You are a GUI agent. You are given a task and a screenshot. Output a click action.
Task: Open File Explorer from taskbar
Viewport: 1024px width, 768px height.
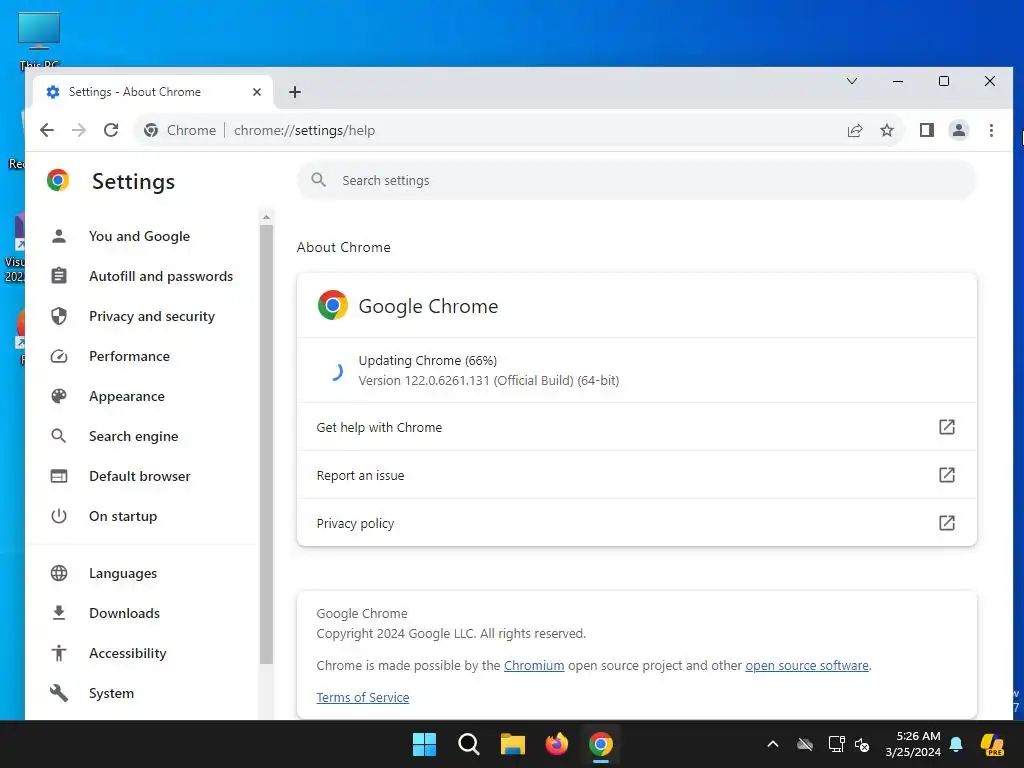click(x=513, y=744)
